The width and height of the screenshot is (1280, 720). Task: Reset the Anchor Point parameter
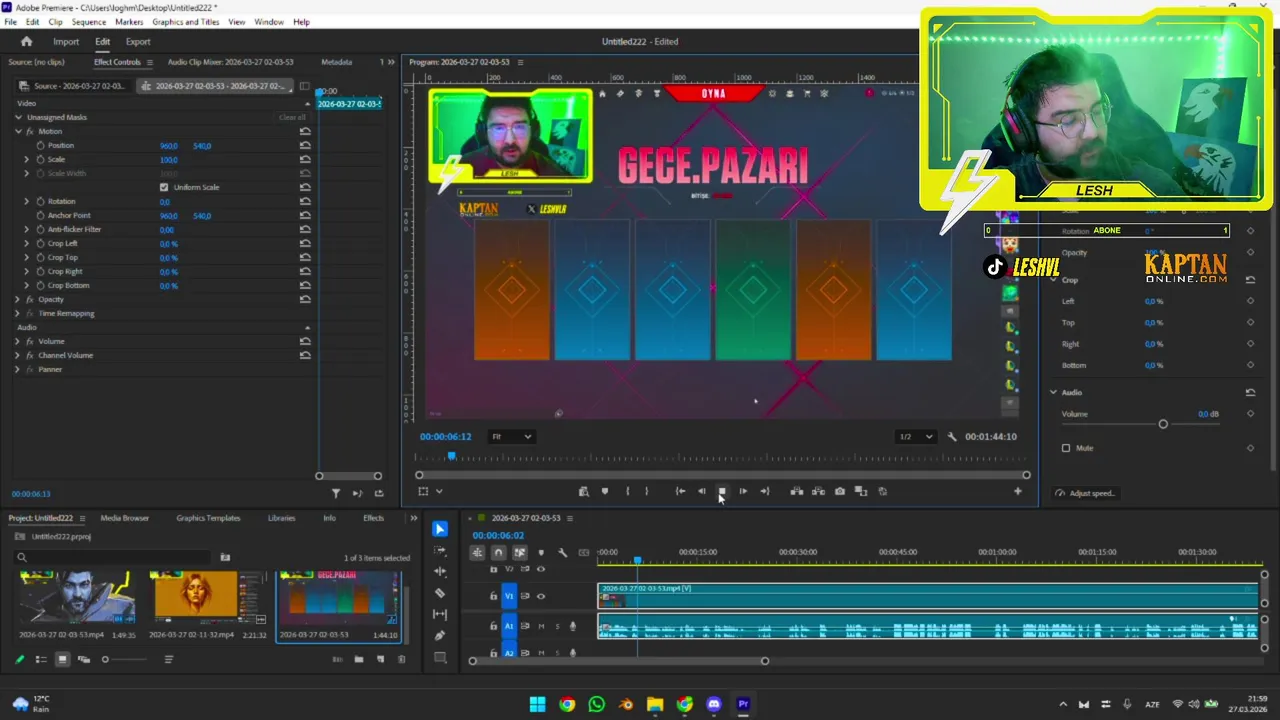(305, 216)
